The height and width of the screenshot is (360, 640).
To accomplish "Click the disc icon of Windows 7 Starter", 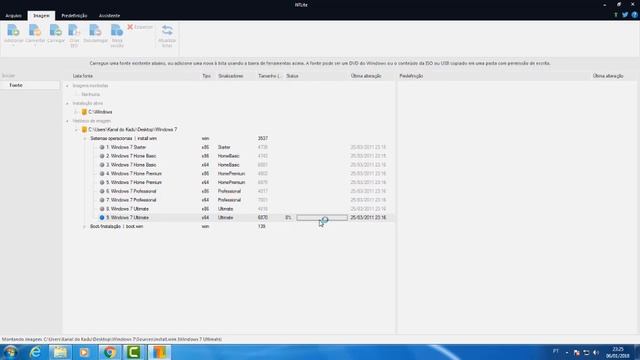I will pos(102,147).
